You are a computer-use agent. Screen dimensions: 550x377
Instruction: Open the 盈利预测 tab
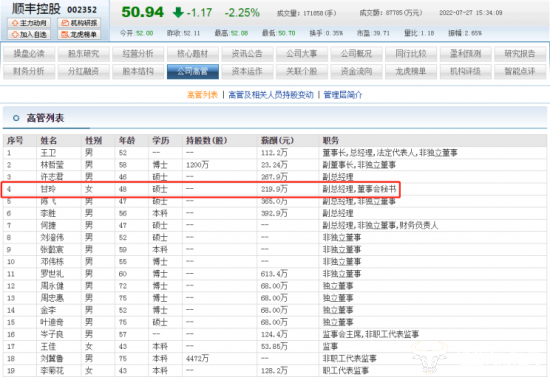coord(465,54)
